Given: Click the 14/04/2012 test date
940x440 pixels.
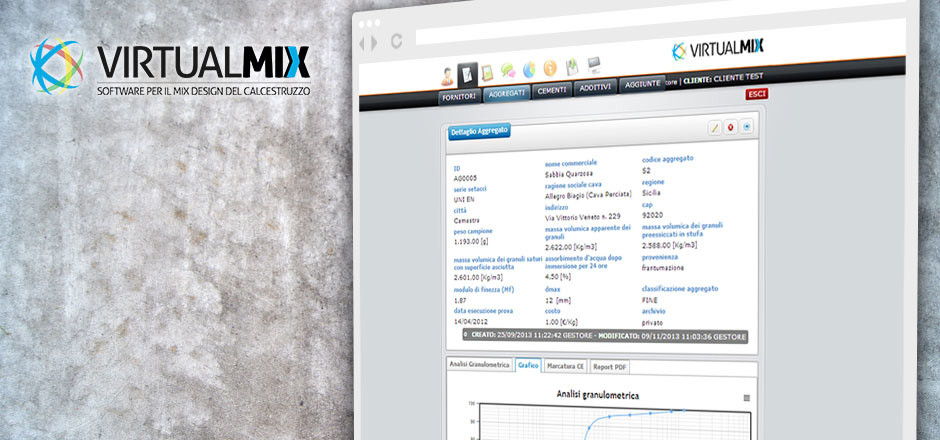Looking at the screenshot, I should (x=469, y=322).
